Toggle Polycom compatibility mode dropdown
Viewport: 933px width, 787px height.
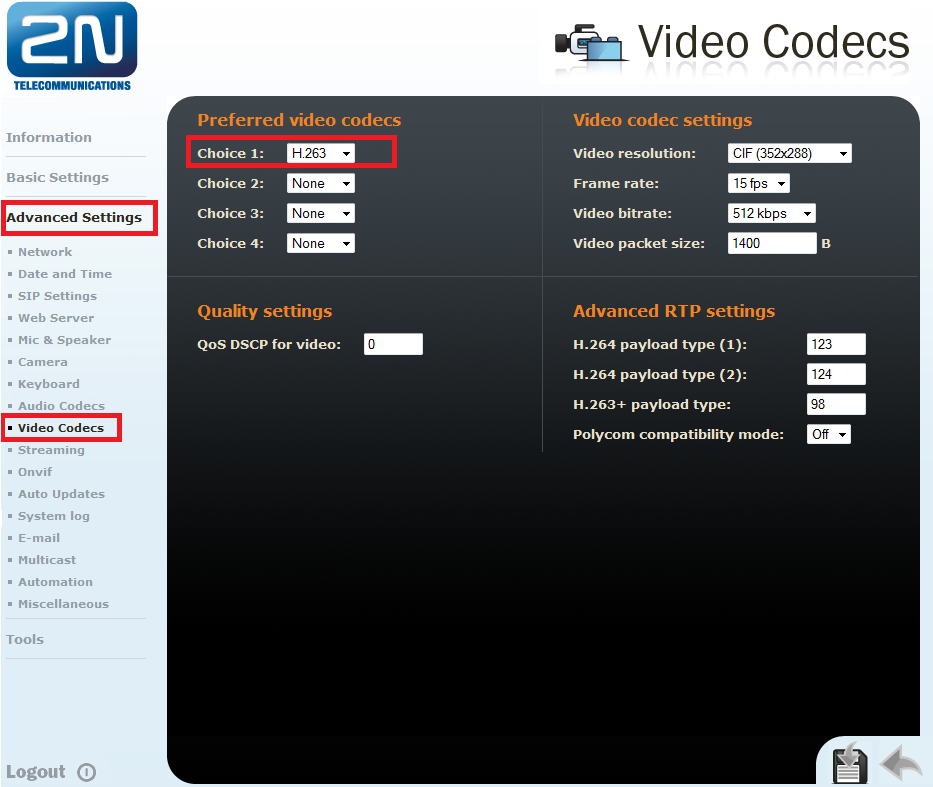(x=828, y=434)
